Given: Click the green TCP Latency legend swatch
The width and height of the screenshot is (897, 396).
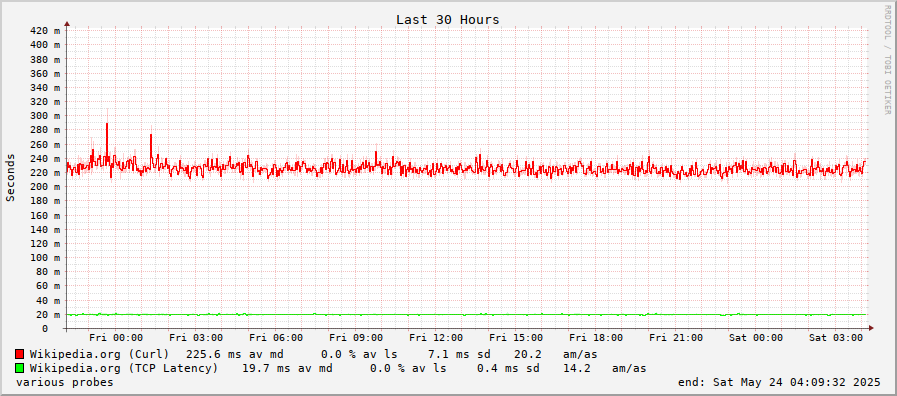Looking at the screenshot, I should [19, 369].
